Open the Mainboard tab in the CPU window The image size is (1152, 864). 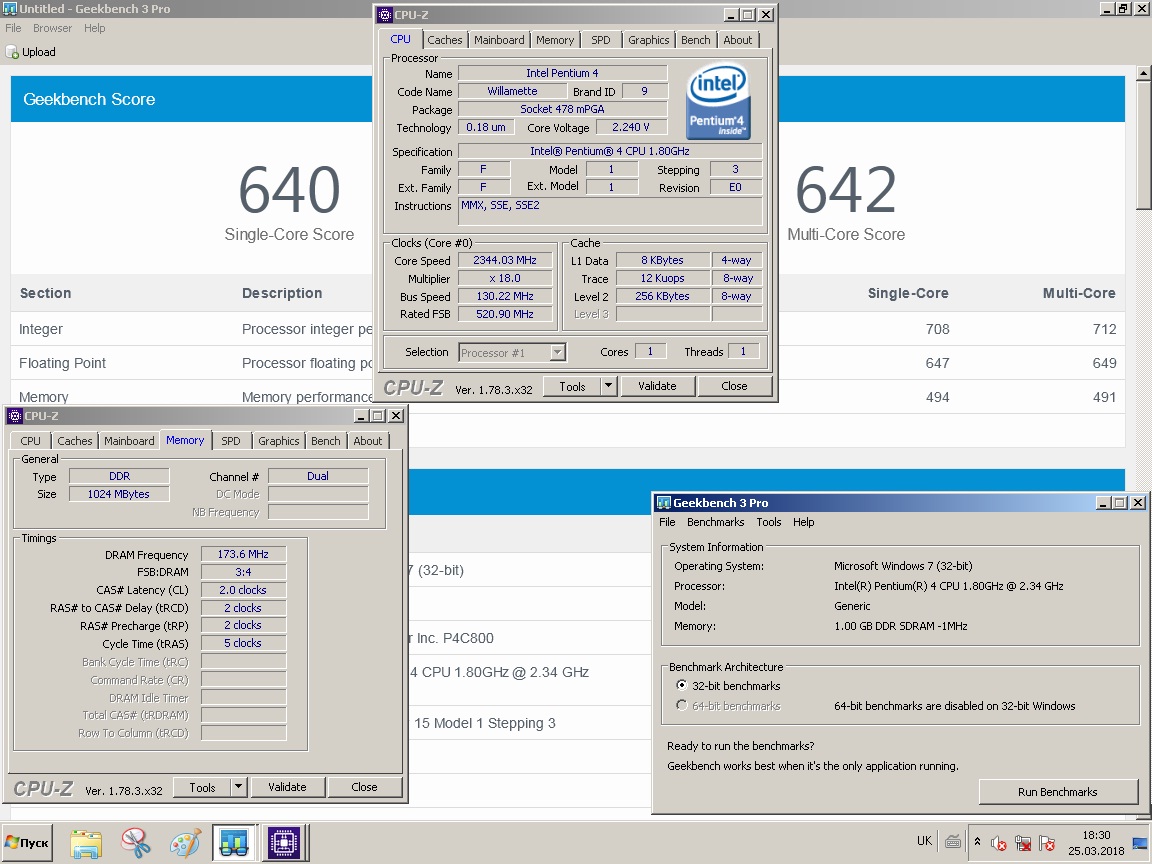click(x=499, y=40)
